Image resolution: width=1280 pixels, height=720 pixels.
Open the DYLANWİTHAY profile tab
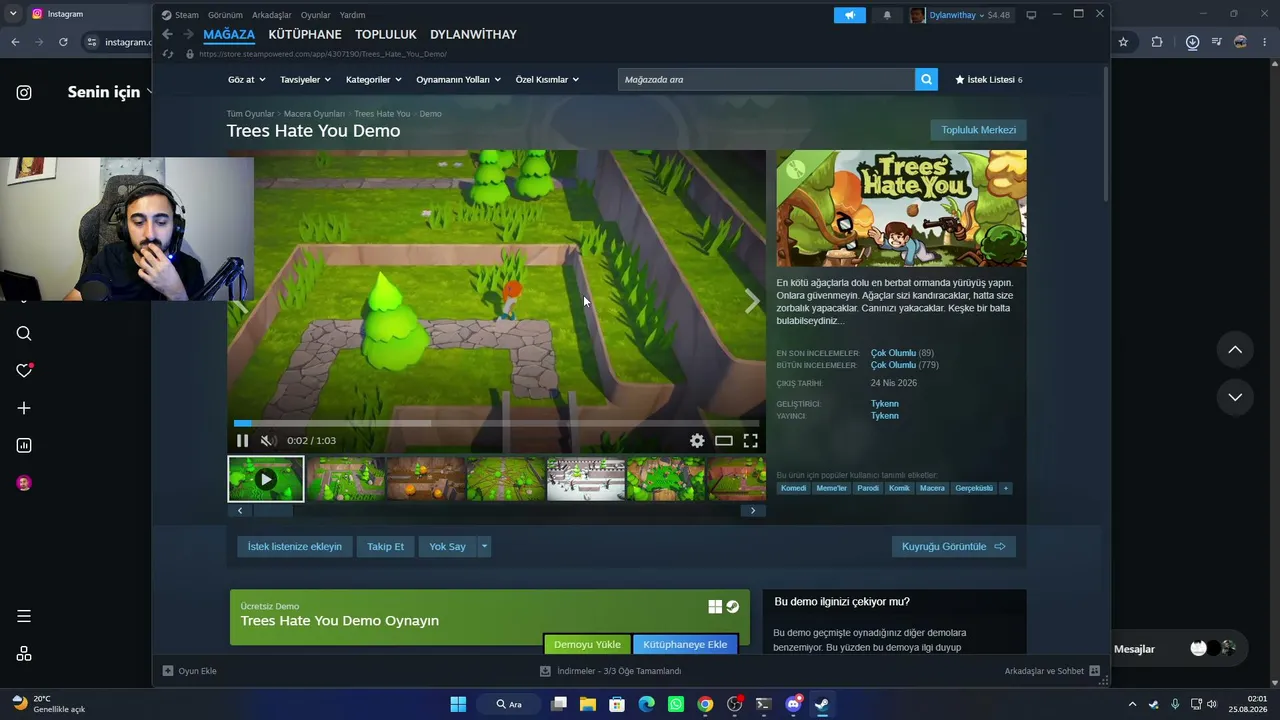(473, 34)
